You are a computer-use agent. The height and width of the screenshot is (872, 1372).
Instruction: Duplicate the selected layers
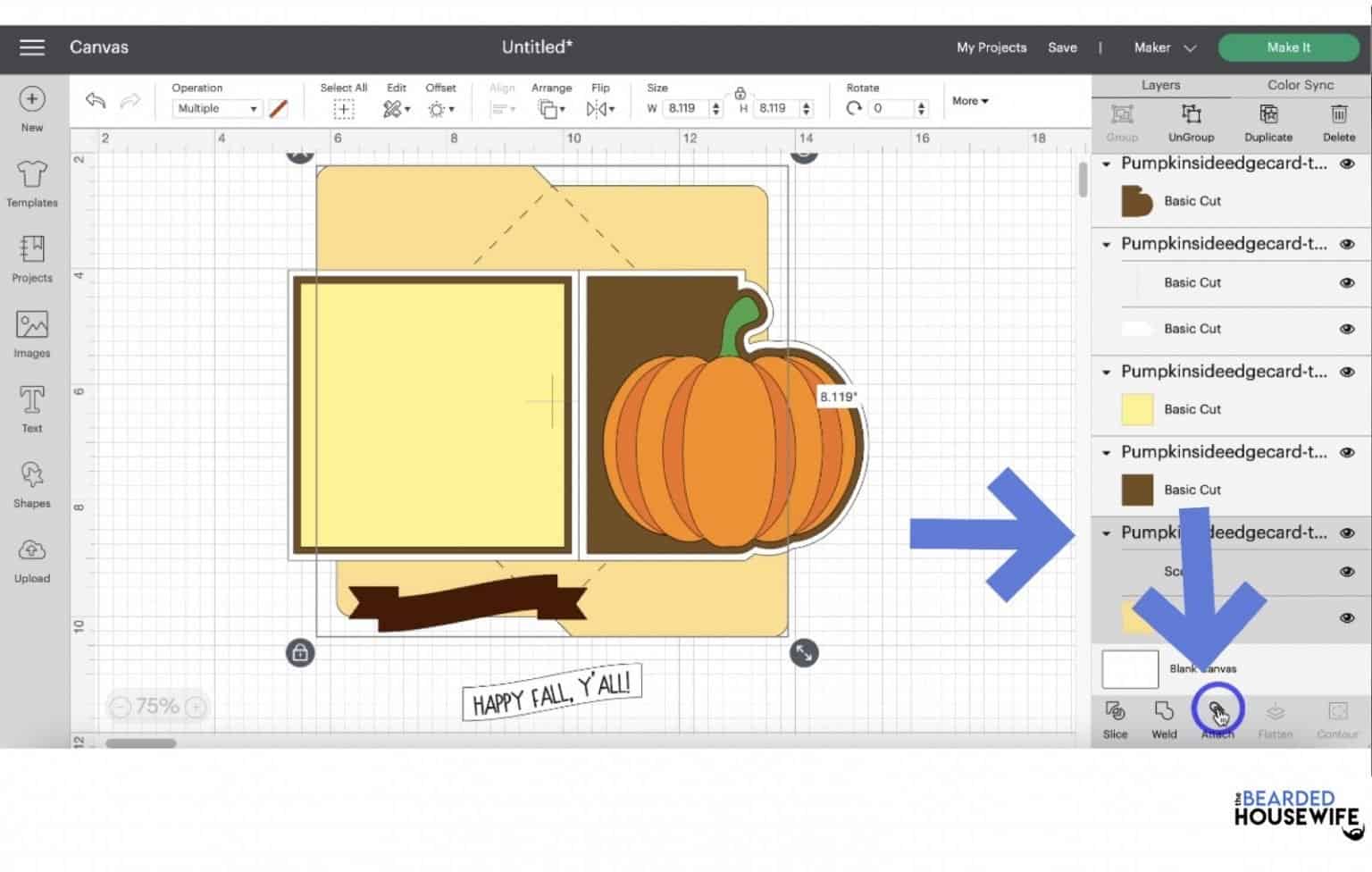[x=1268, y=122]
